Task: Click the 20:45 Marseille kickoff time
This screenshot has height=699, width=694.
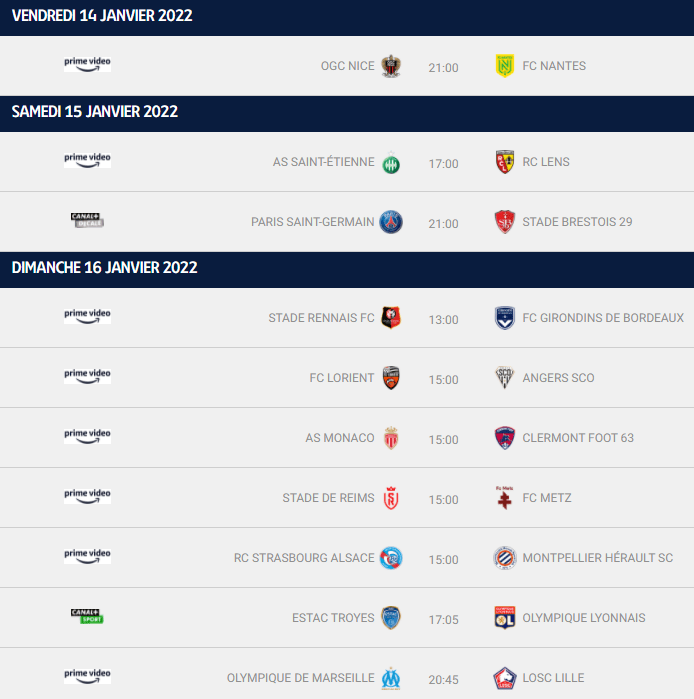Action: click(443, 680)
